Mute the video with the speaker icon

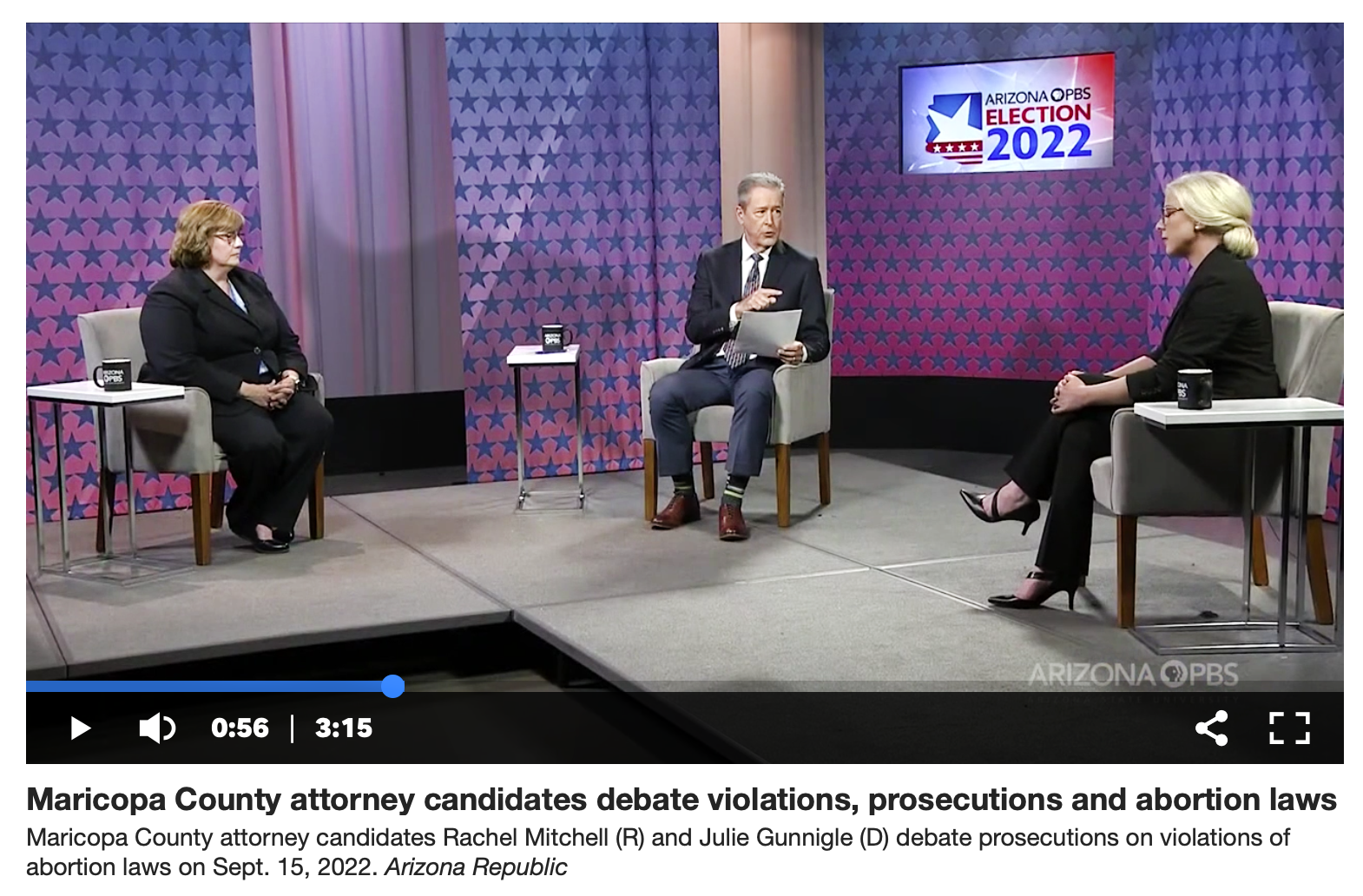157,728
